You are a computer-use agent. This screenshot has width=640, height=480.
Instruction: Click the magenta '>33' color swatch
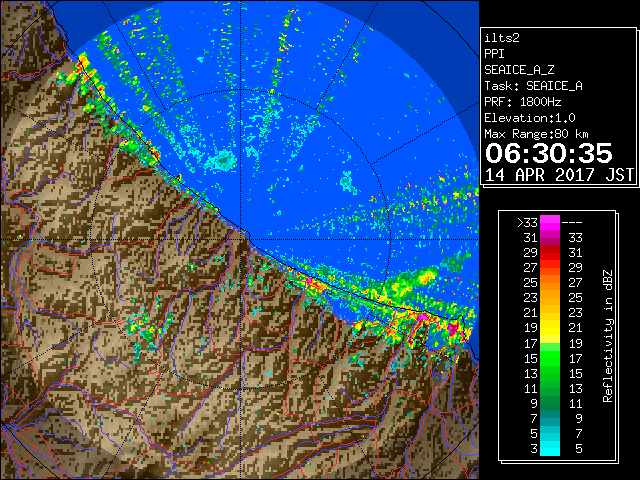click(550, 222)
